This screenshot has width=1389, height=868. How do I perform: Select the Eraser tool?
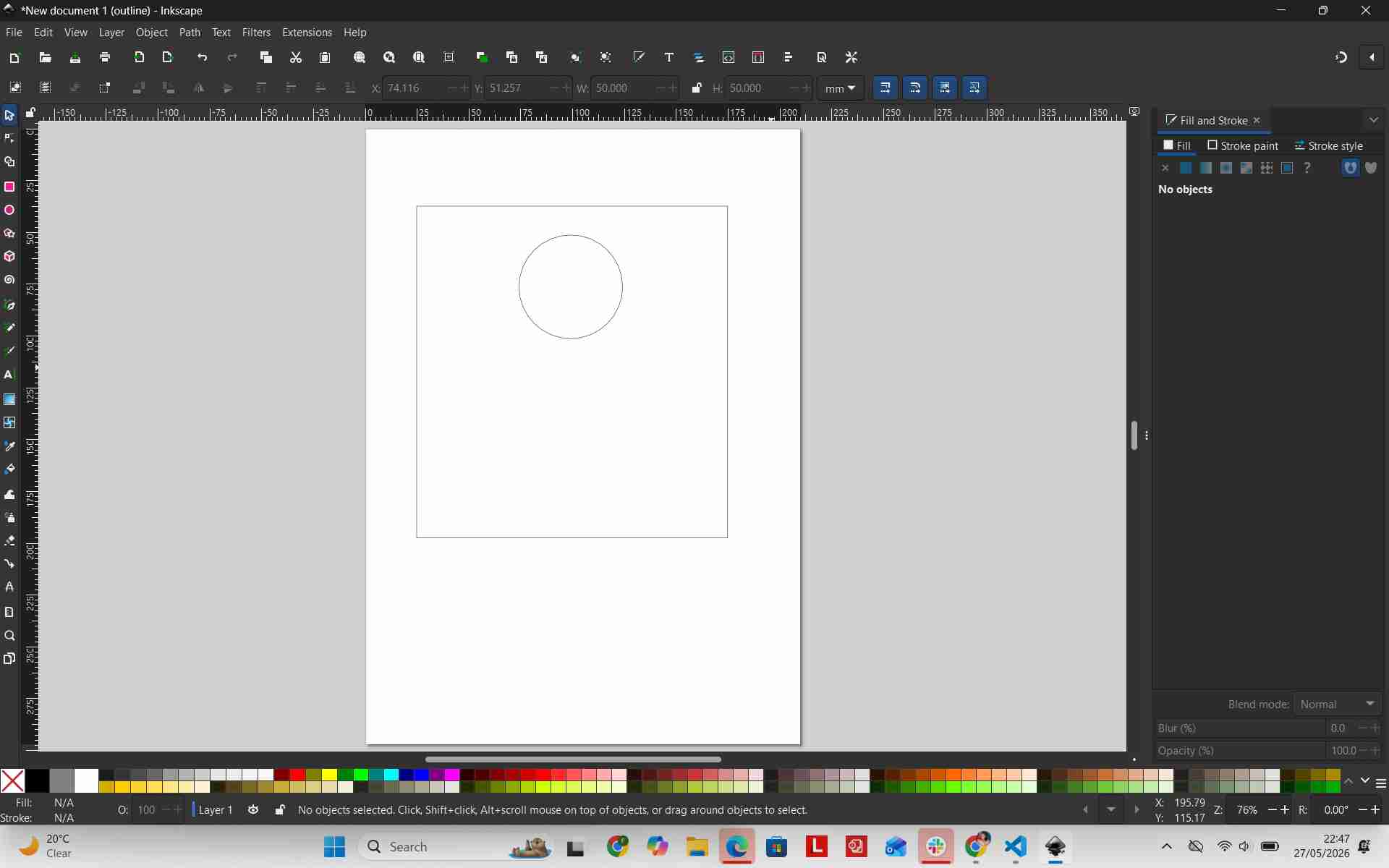tap(9, 540)
